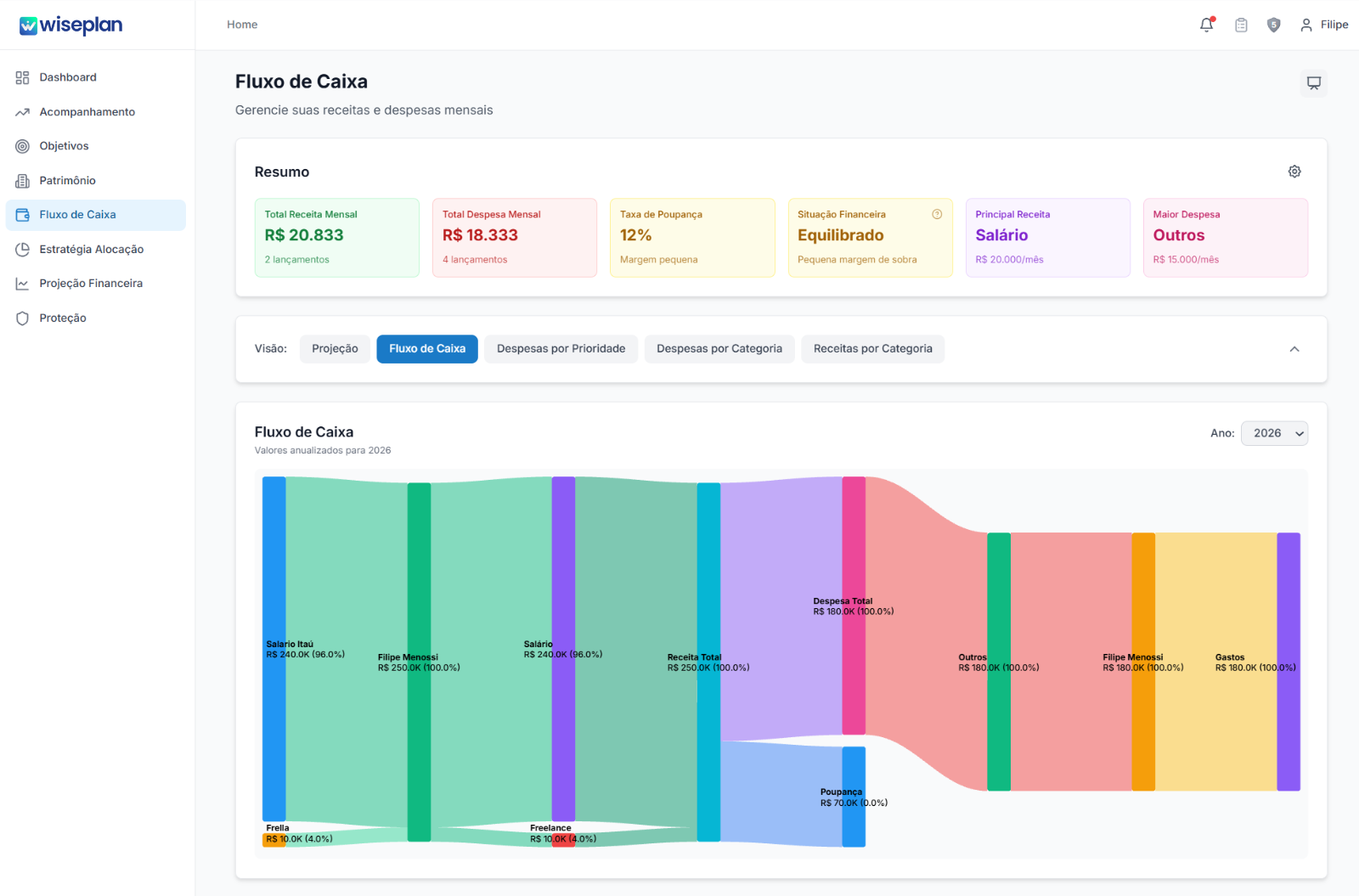Image resolution: width=1359 pixels, height=896 pixels.
Task: Click the clipboard icon in top bar
Action: 1241,25
